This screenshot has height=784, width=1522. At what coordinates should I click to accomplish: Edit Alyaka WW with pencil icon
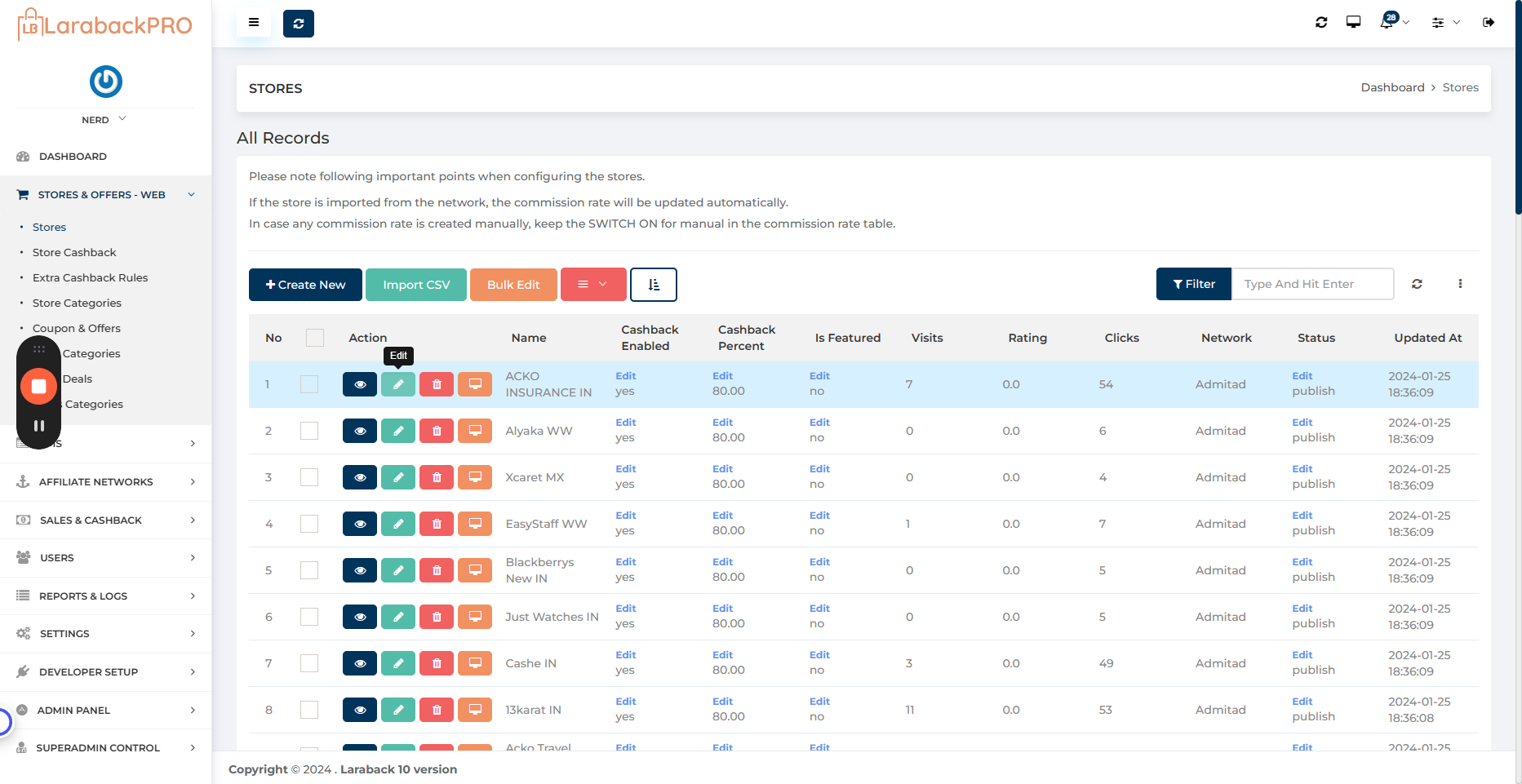(x=398, y=431)
